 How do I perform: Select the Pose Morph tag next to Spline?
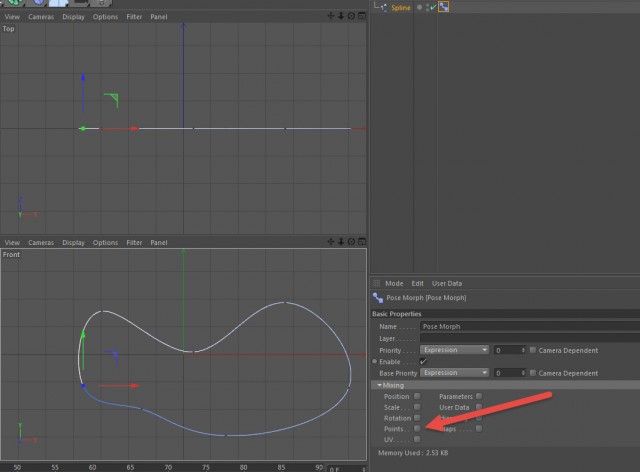click(x=444, y=7)
